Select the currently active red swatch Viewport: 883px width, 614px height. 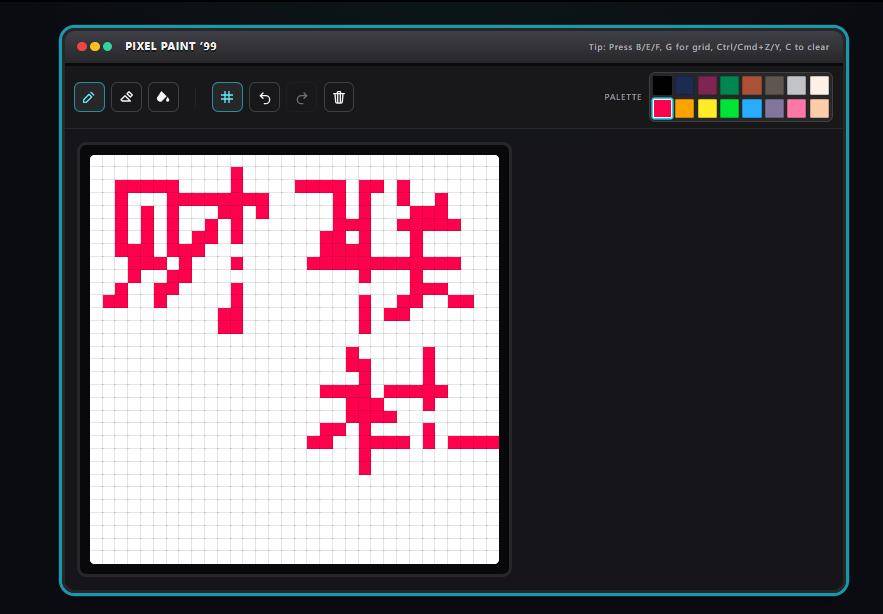662,108
